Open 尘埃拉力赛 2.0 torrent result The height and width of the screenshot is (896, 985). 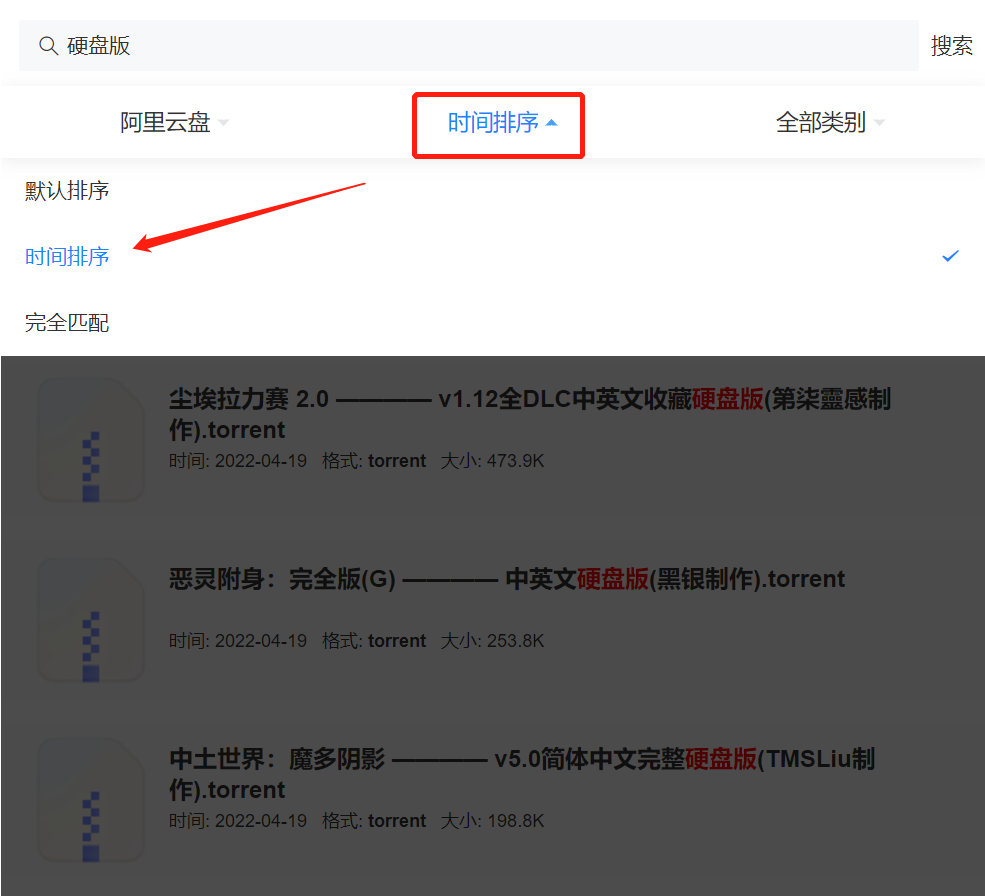[x=530, y=414]
